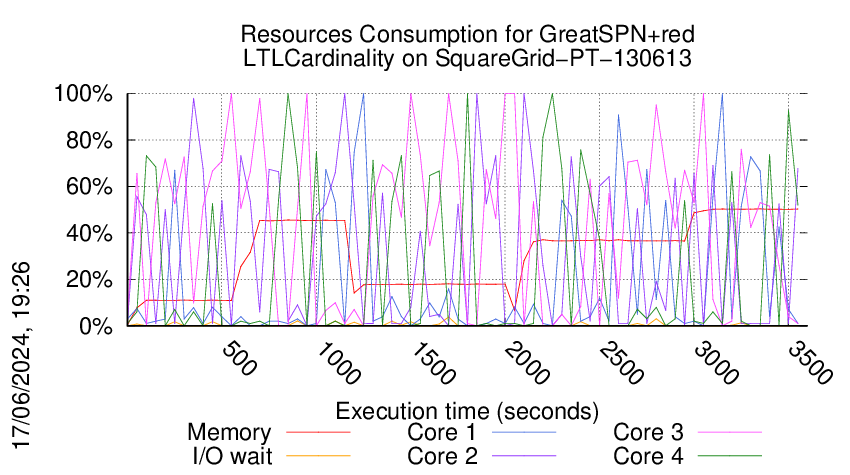Click the 'Core 3' legend label

pos(648,433)
